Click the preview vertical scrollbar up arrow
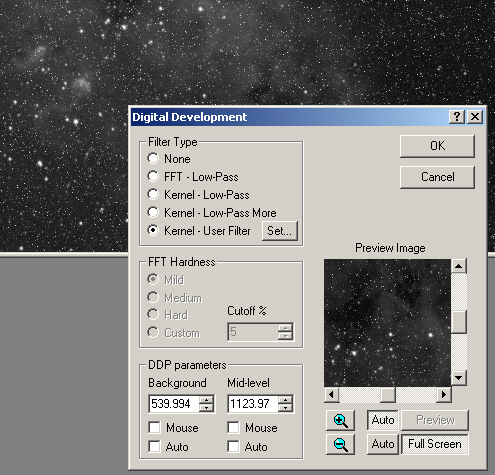Screen dimensions: 495x475 coord(459,266)
